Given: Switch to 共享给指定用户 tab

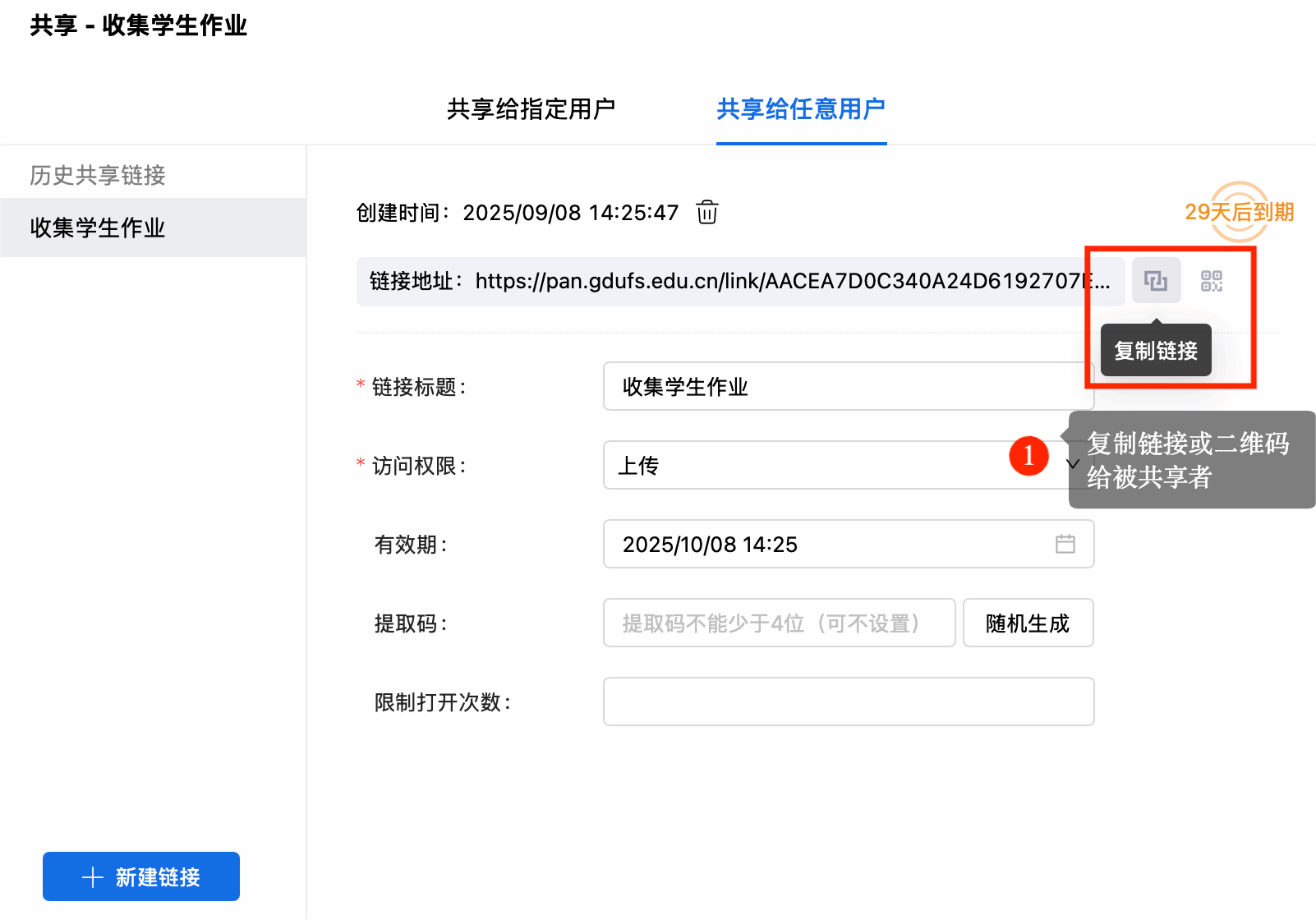Looking at the screenshot, I should pos(531,109).
